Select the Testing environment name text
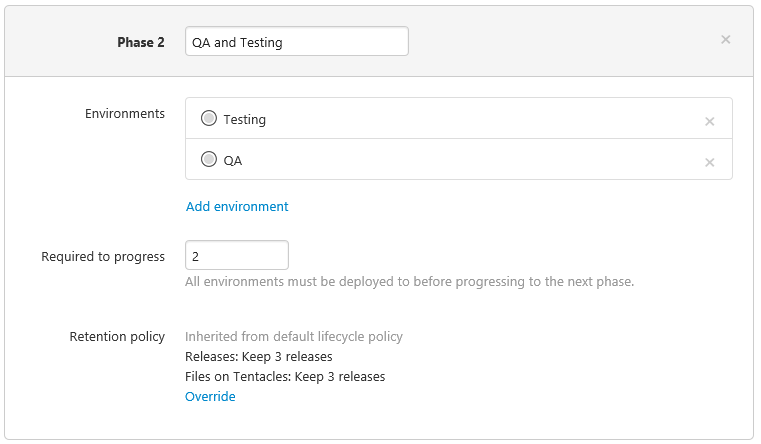 (x=245, y=119)
